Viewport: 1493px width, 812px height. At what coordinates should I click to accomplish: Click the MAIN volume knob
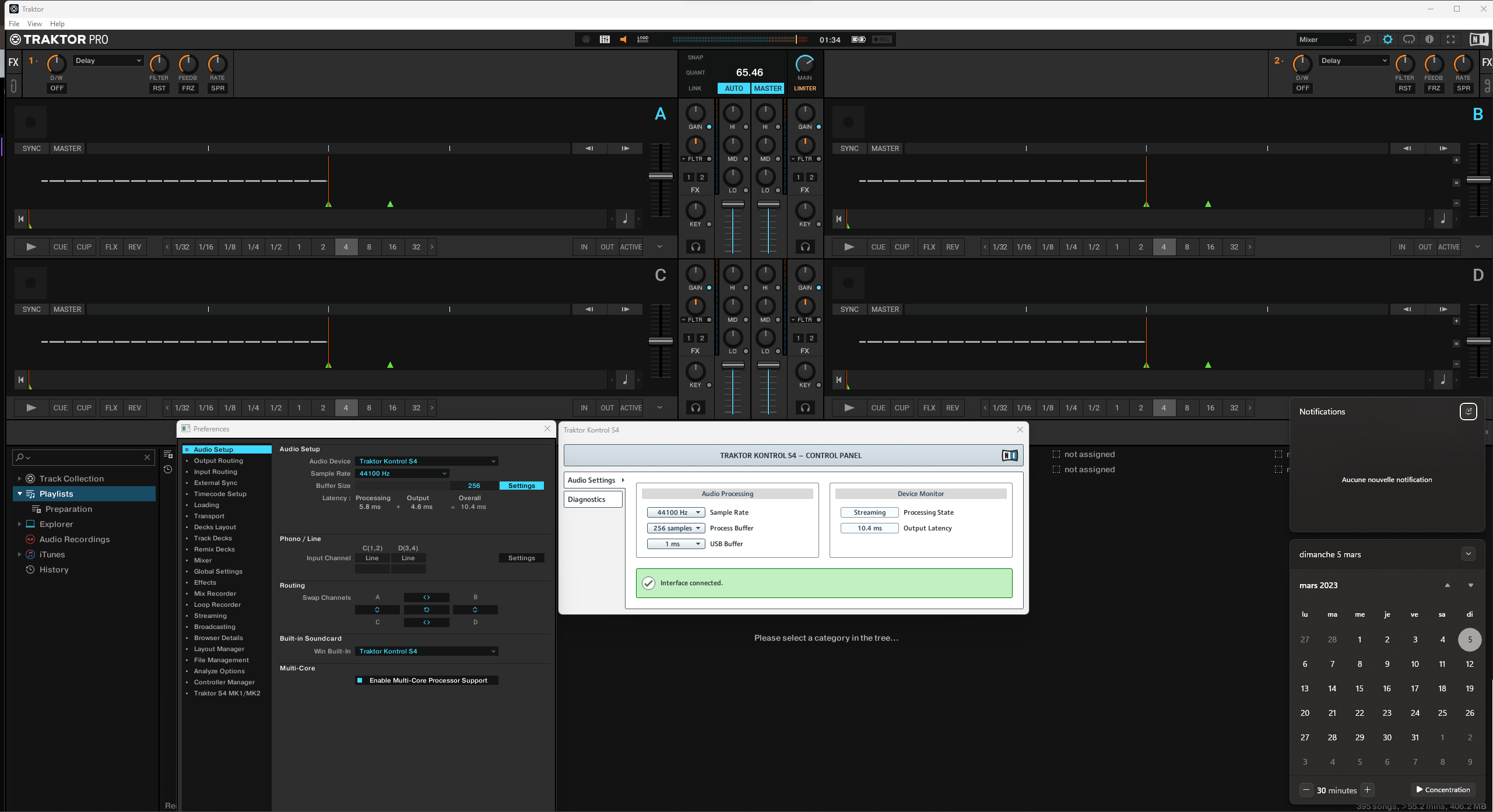[x=805, y=64]
